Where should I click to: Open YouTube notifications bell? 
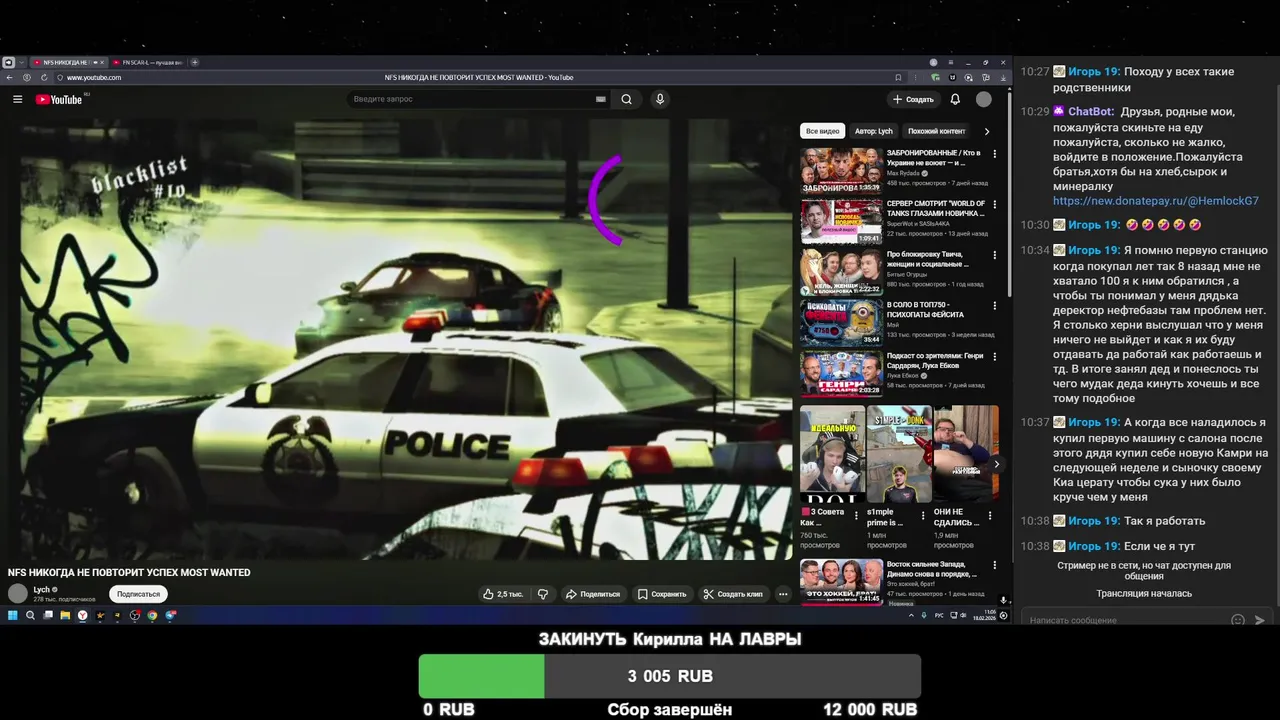click(x=955, y=99)
